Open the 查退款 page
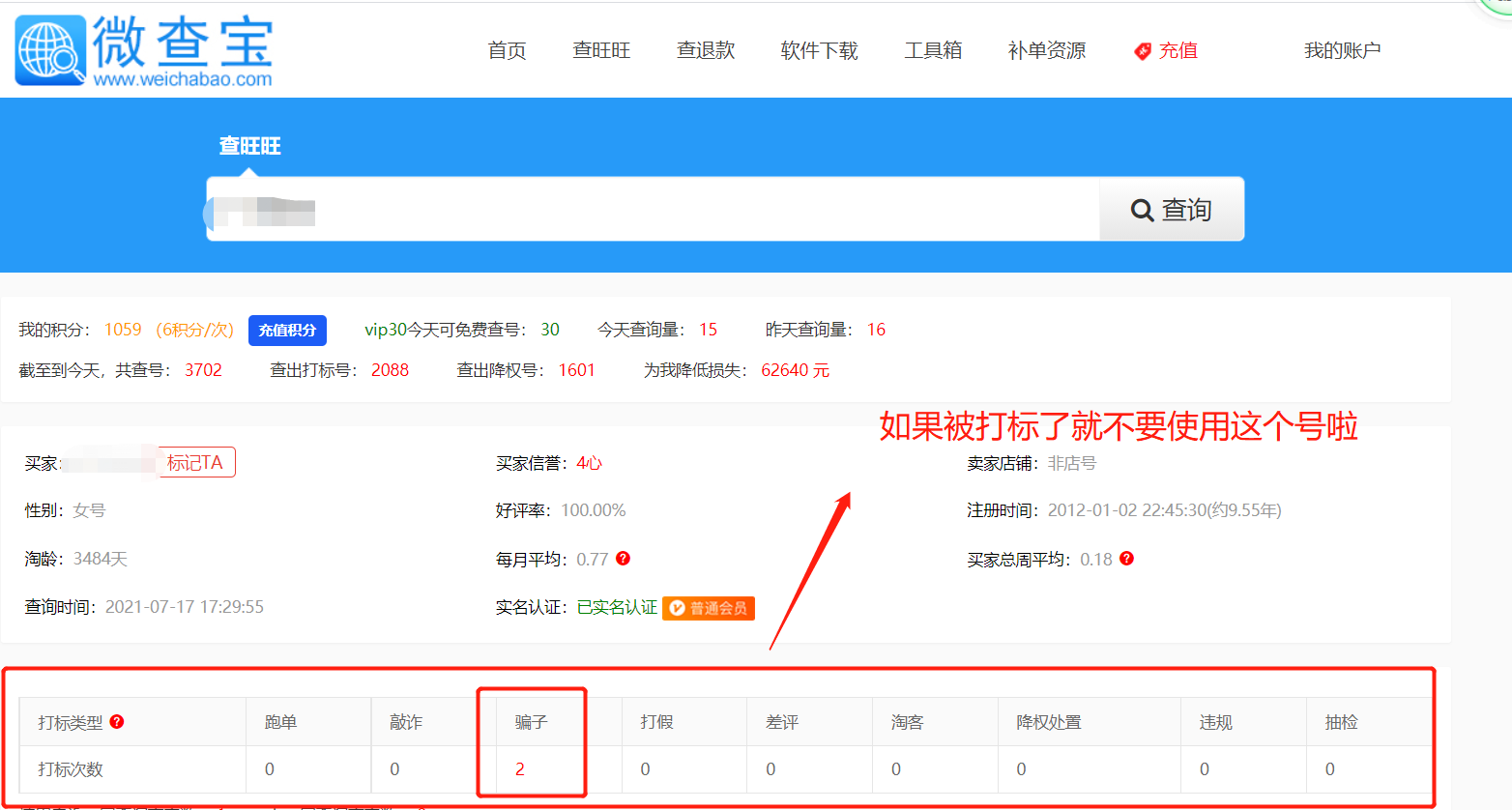This screenshot has height=810, width=1512. coord(706,50)
